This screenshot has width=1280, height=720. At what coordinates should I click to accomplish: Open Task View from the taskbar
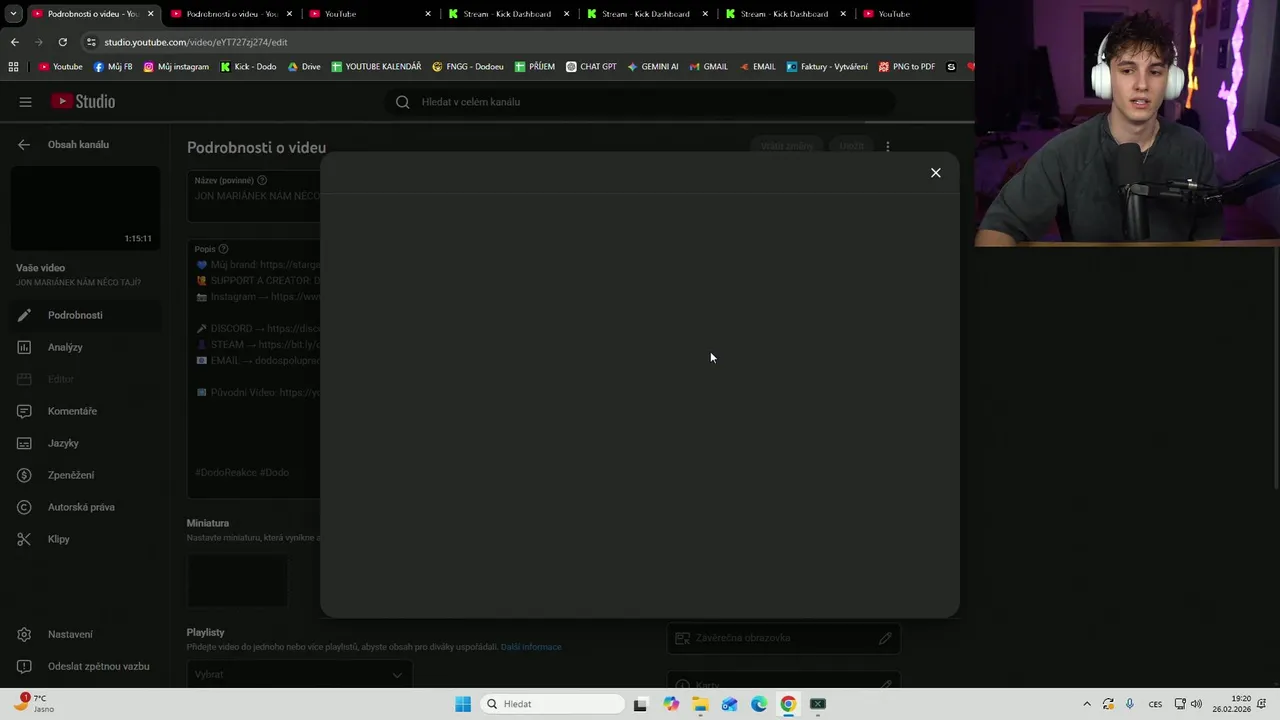pyautogui.click(x=640, y=704)
